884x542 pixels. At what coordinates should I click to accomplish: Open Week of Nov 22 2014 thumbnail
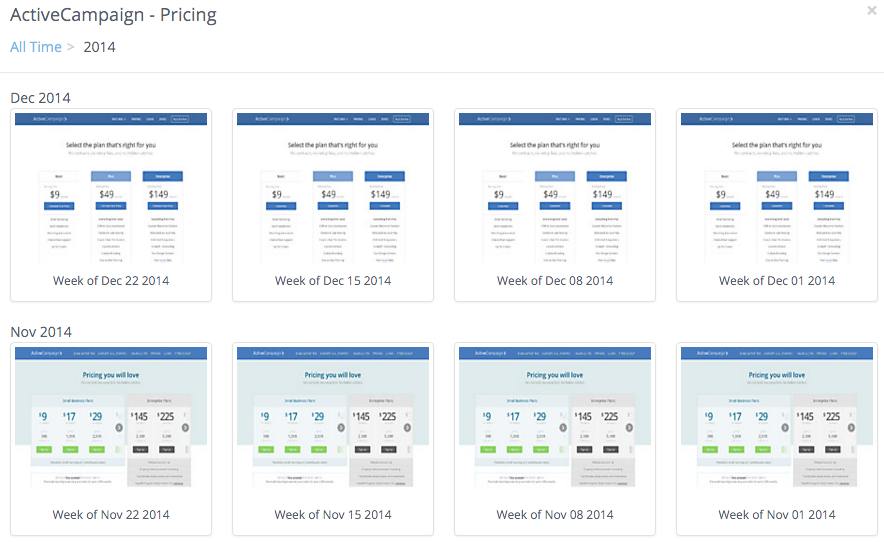click(111, 416)
